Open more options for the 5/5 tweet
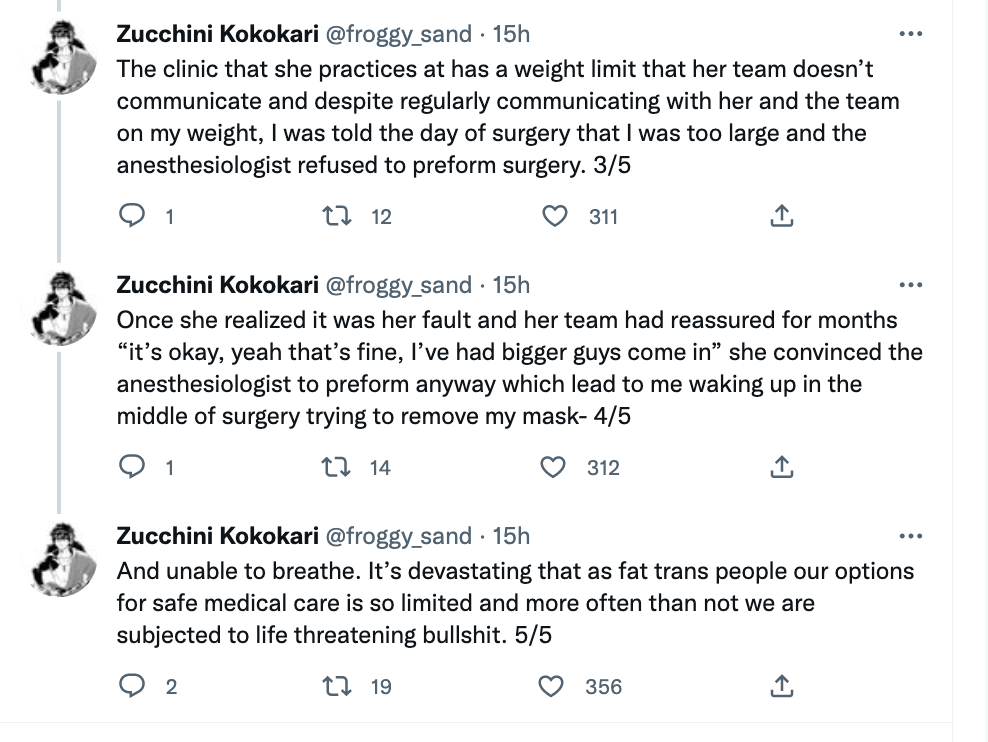The image size is (988, 742). (x=910, y=537)
